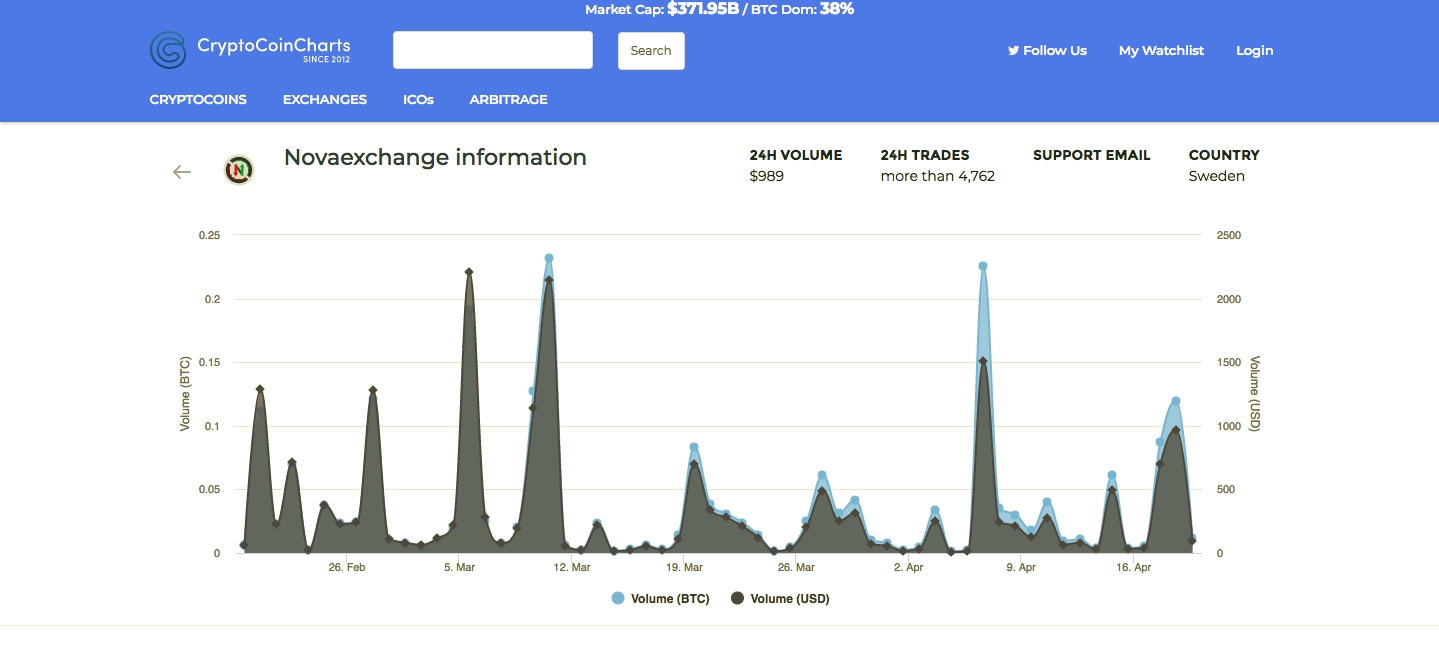Click the 12. Mar axis label
The height and width of the screenshot is (659, 1439).
pyautogui.click(x=572, y=567)
